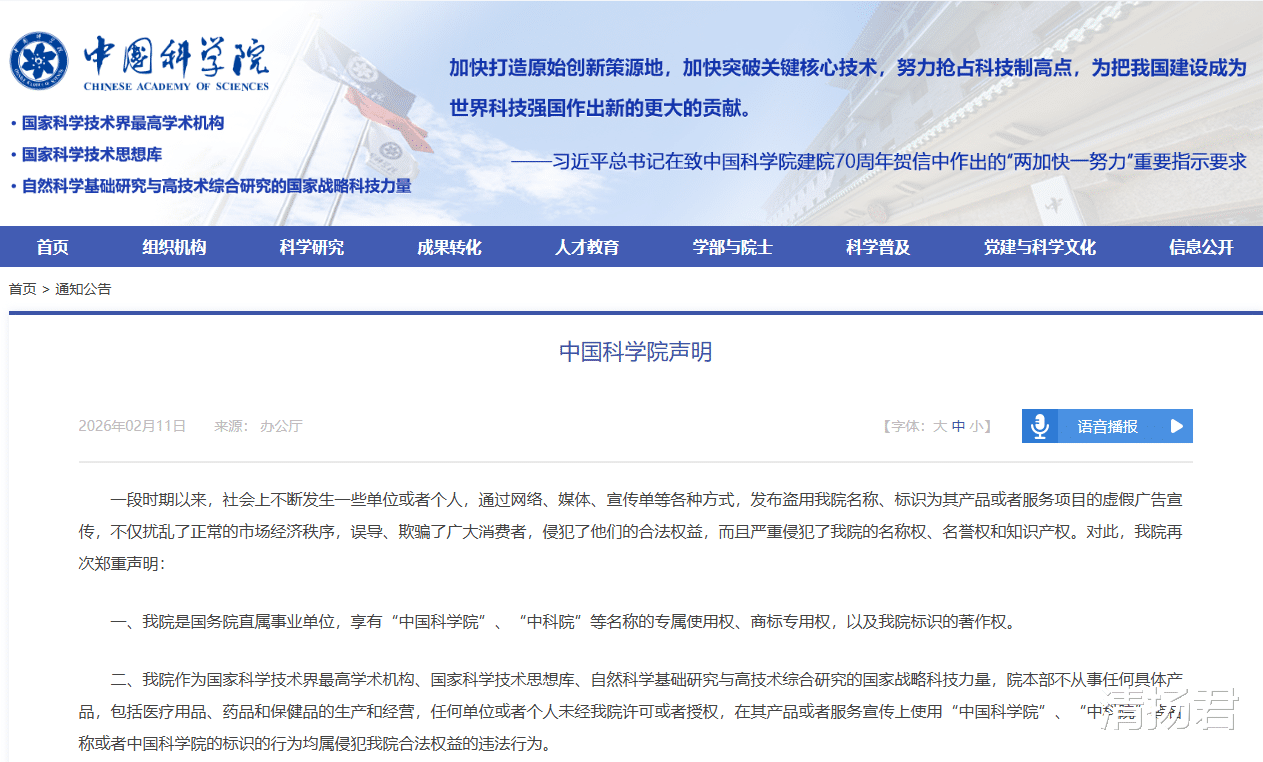
Task: Click the source text 来源: 办公厅
Action: coord(258,426)
